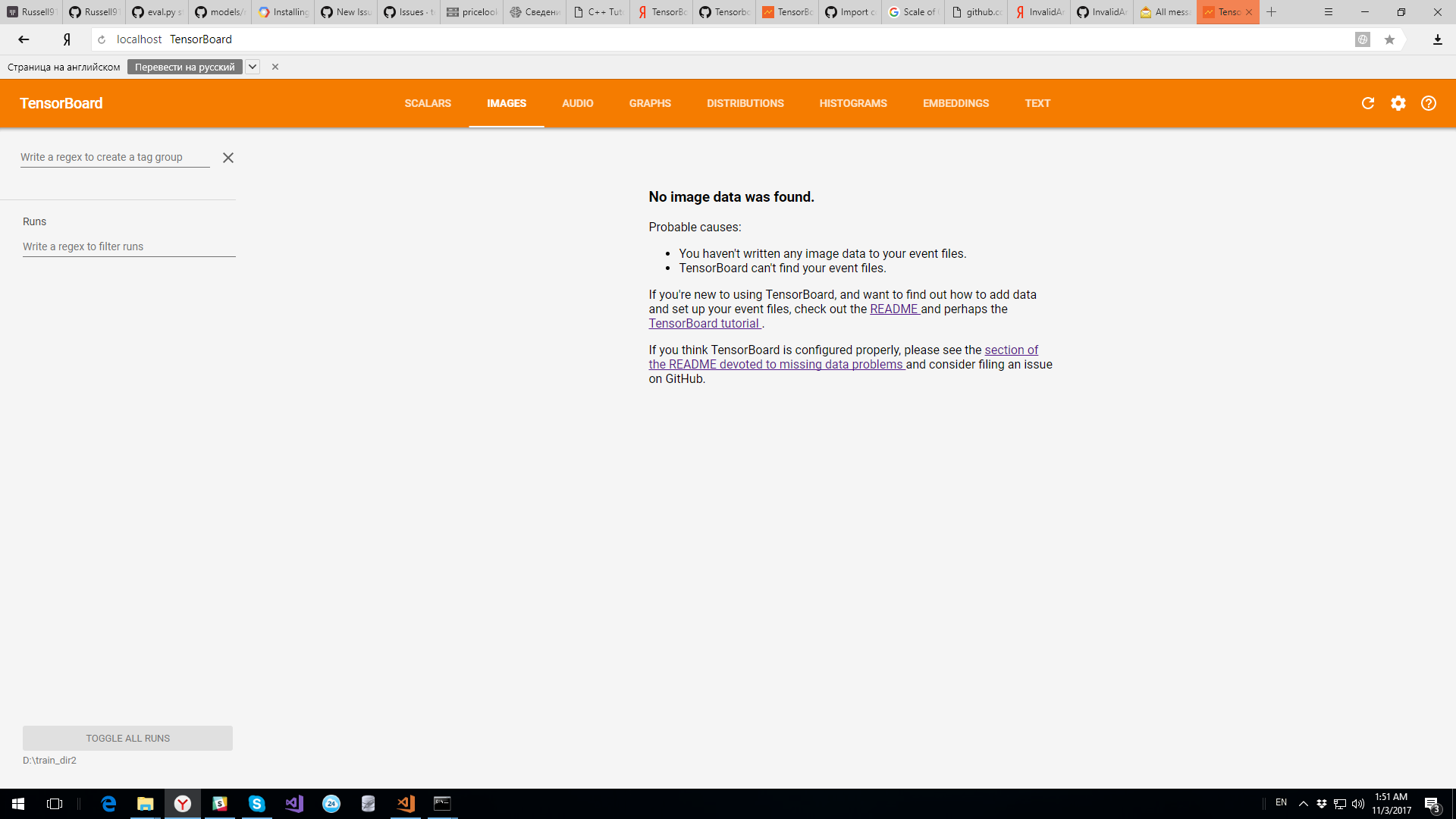The height and width of the screenshot is (819, 1456).
Task: Open the browser menu hamburger icon
Action: pos(1329,12)
